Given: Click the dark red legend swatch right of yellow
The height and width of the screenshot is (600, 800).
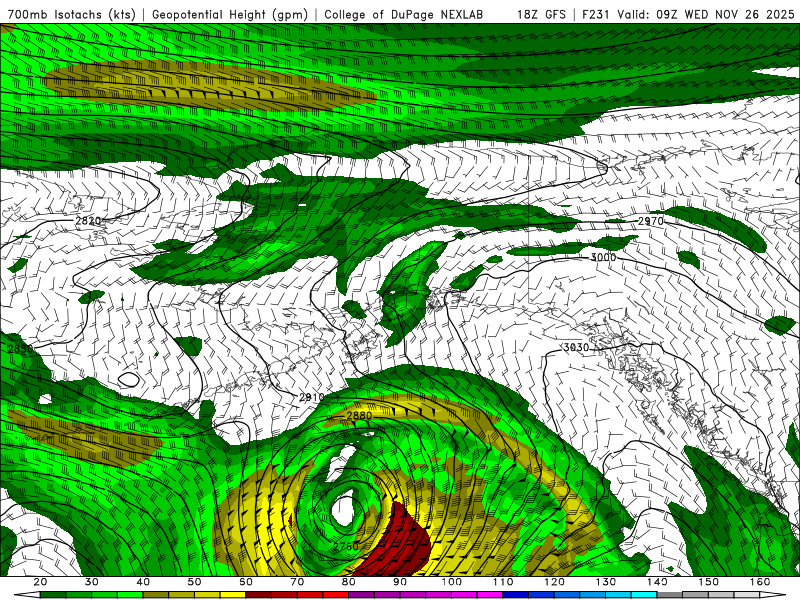Looking at the screenshot, I should [259, 595].
